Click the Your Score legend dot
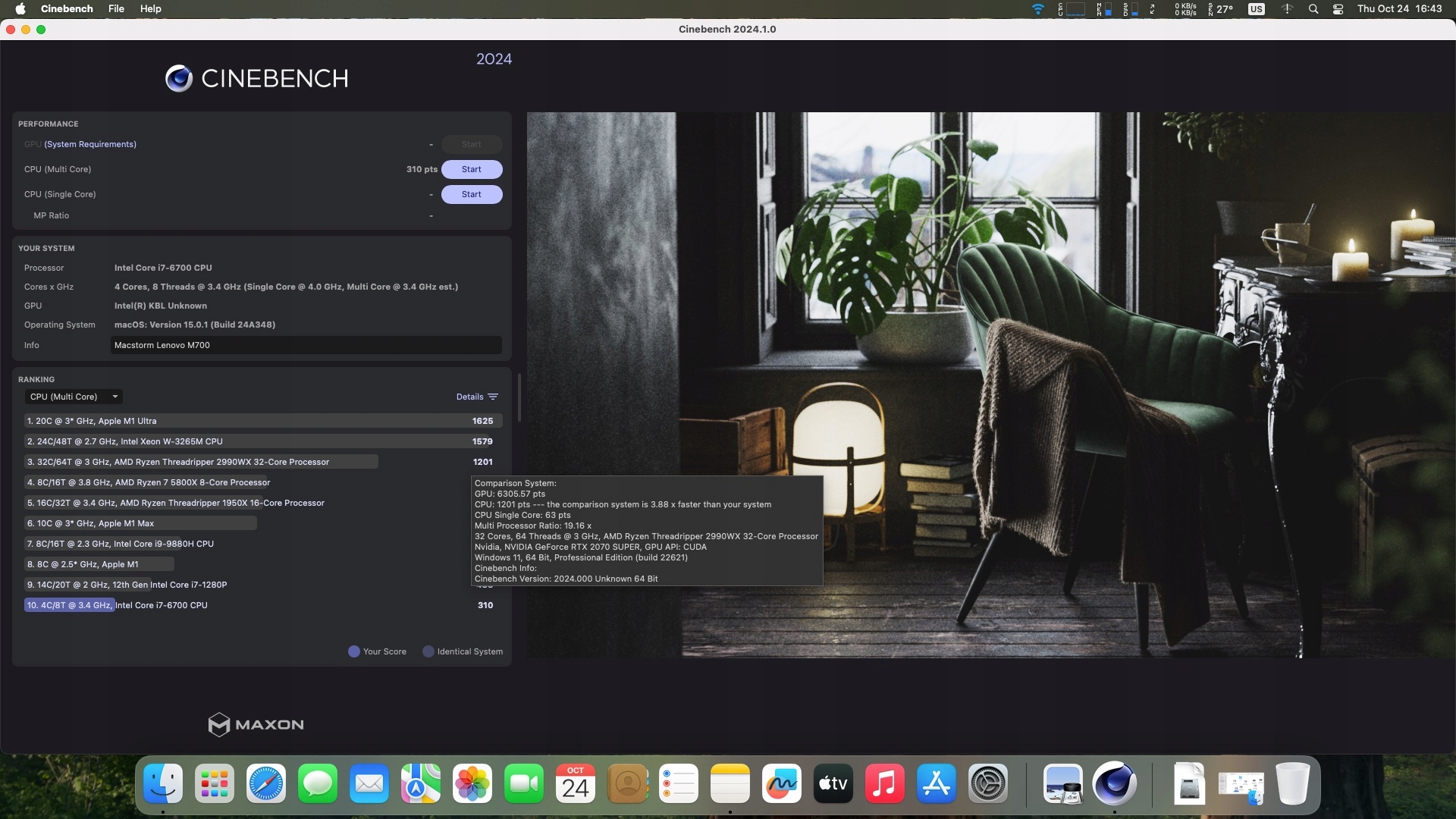The width and height of the screenshot is (1456, 819). point(354,651)
